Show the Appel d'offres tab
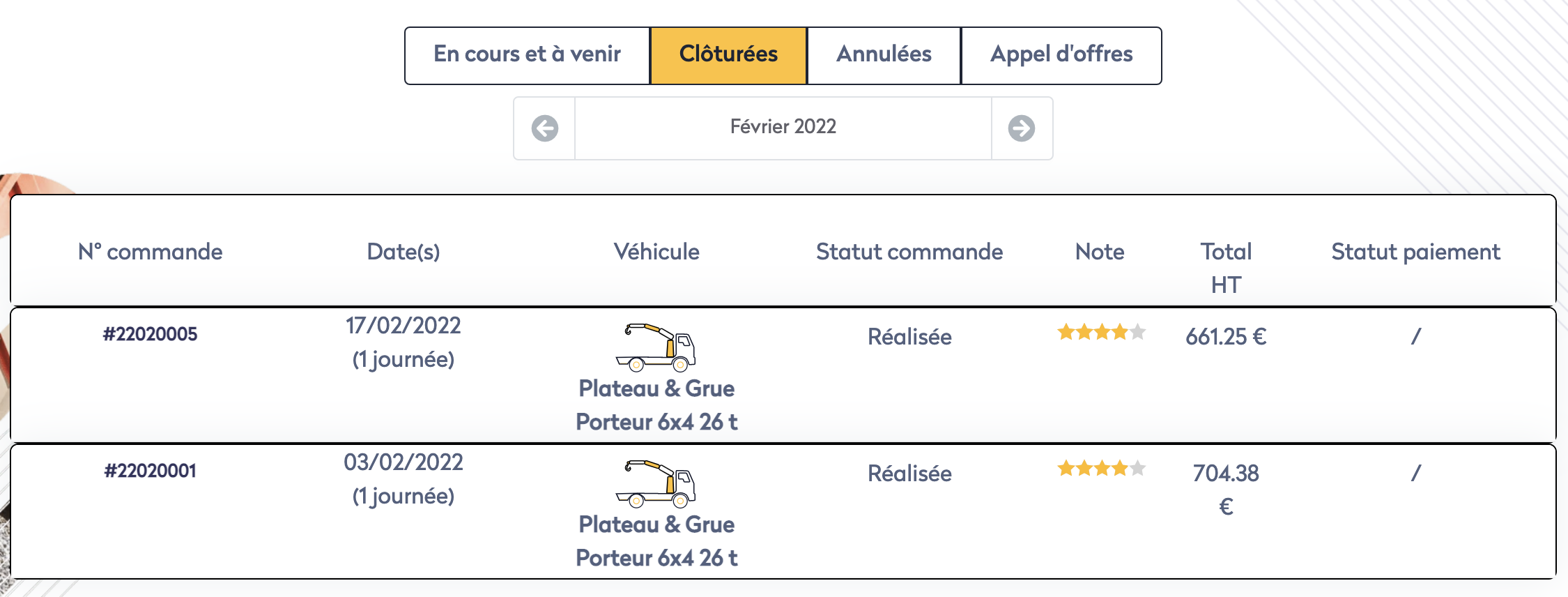 point(1061,54)
